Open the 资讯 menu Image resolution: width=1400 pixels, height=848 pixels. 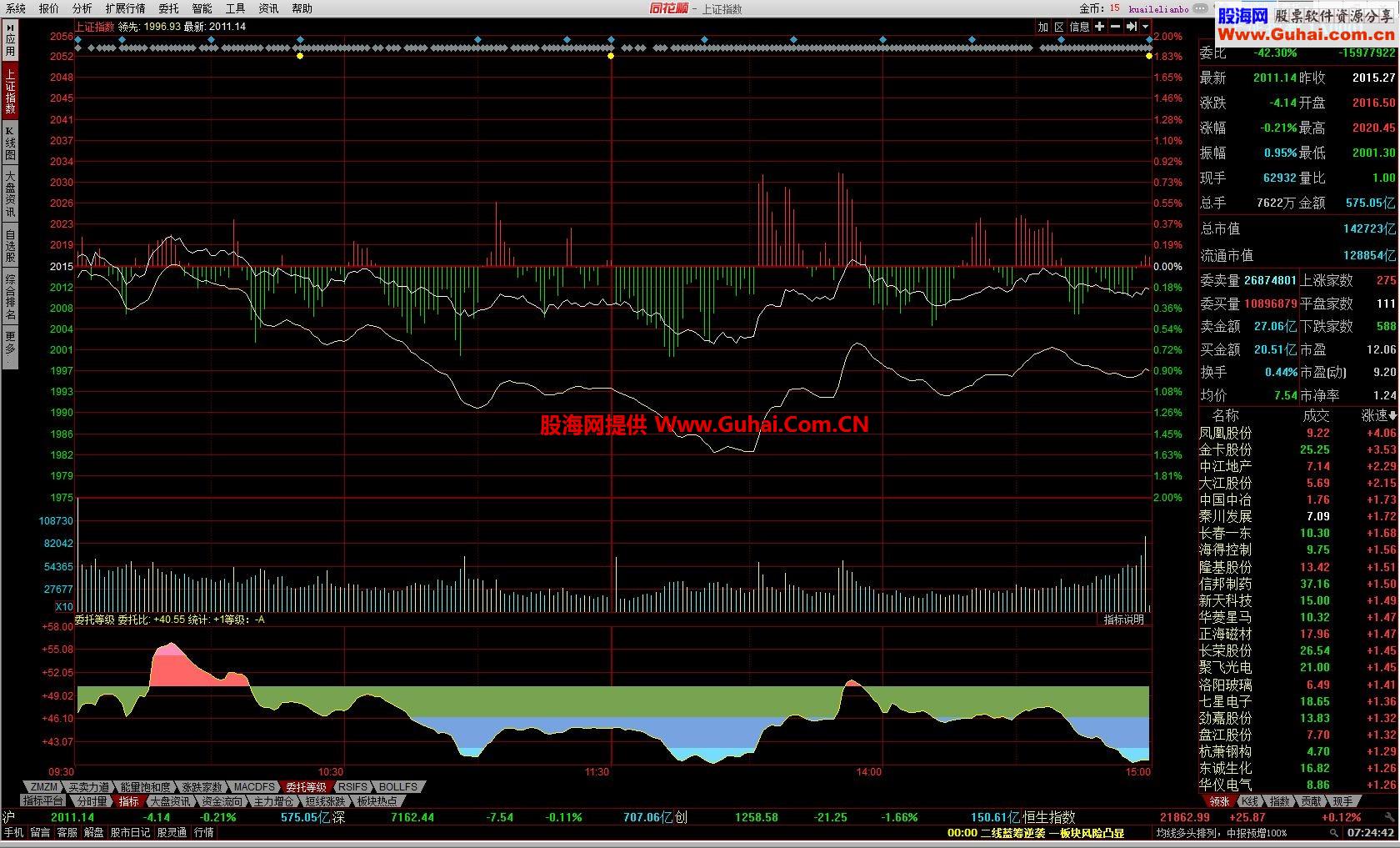[x=268, y=8]
